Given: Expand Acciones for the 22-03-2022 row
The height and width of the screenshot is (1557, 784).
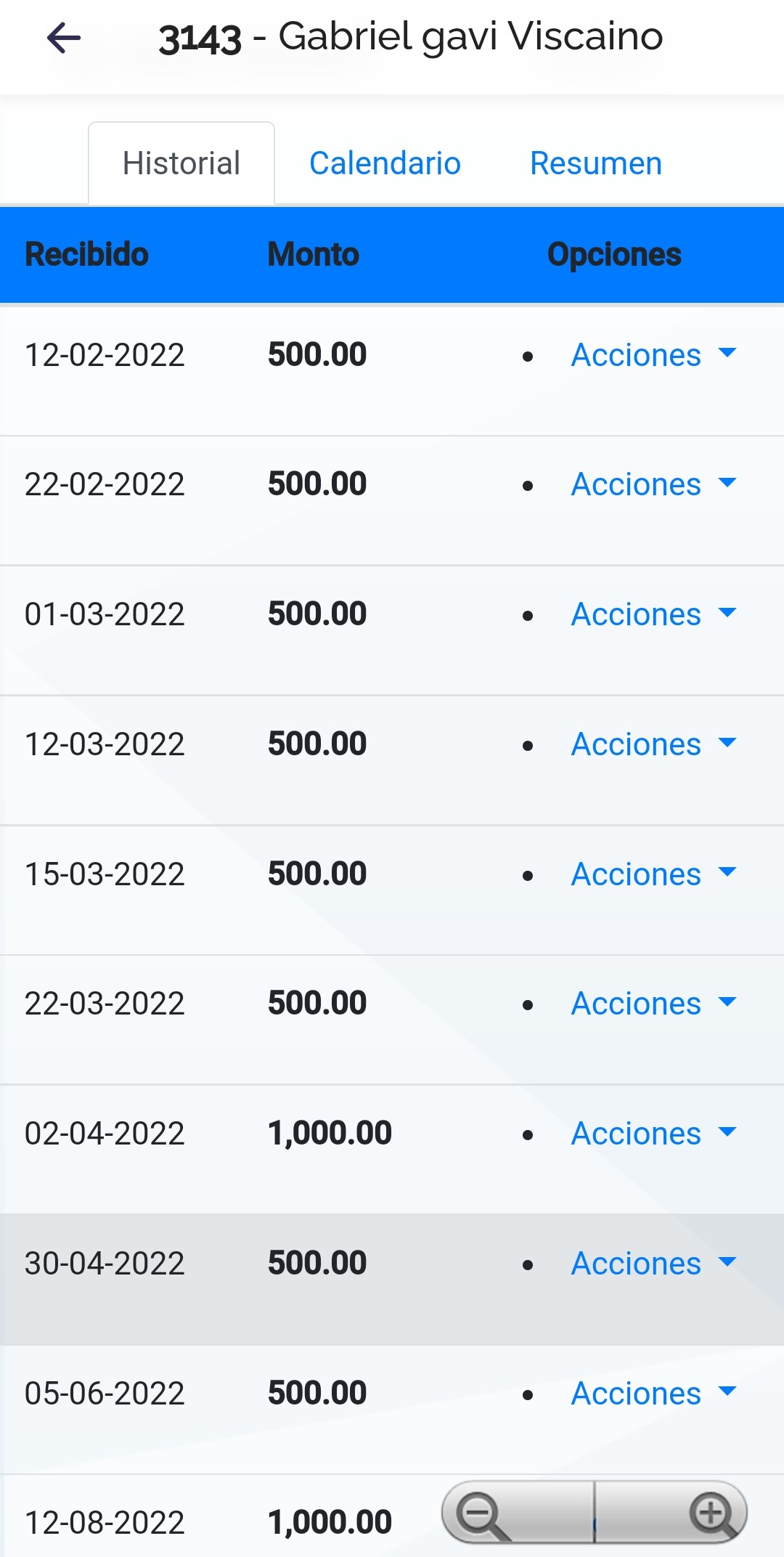Looking at the screenshot, I should click(653, 1004).
